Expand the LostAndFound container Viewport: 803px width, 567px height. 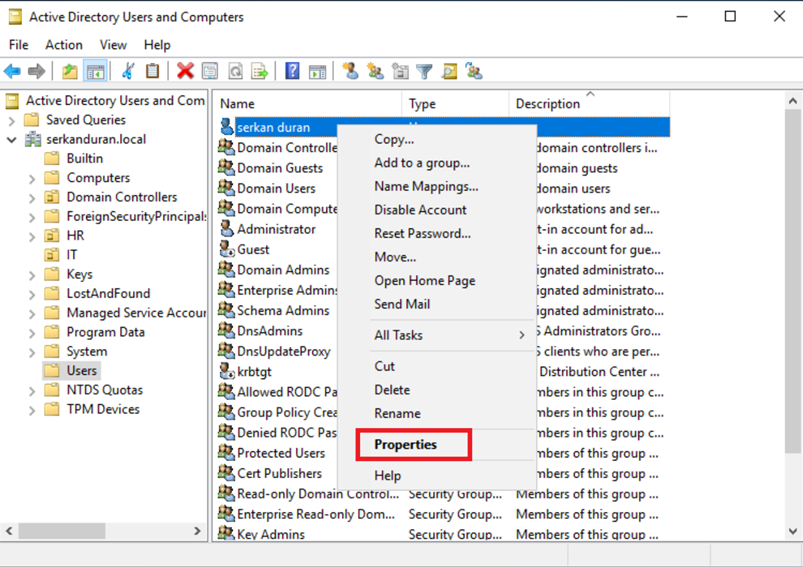click(32, 295)
